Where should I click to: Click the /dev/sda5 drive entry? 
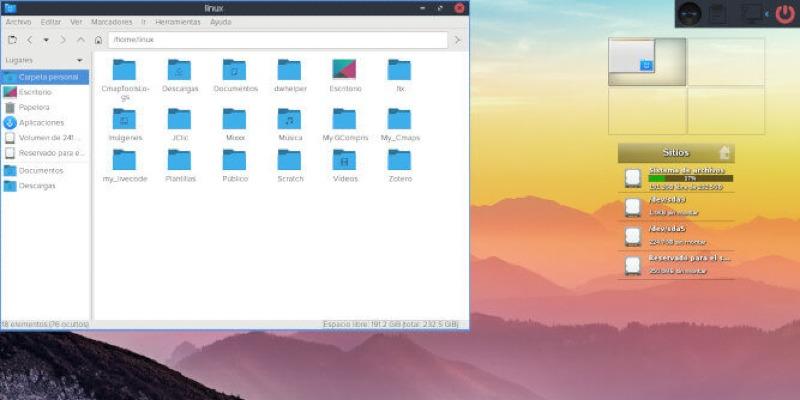[x=675, y=236]
